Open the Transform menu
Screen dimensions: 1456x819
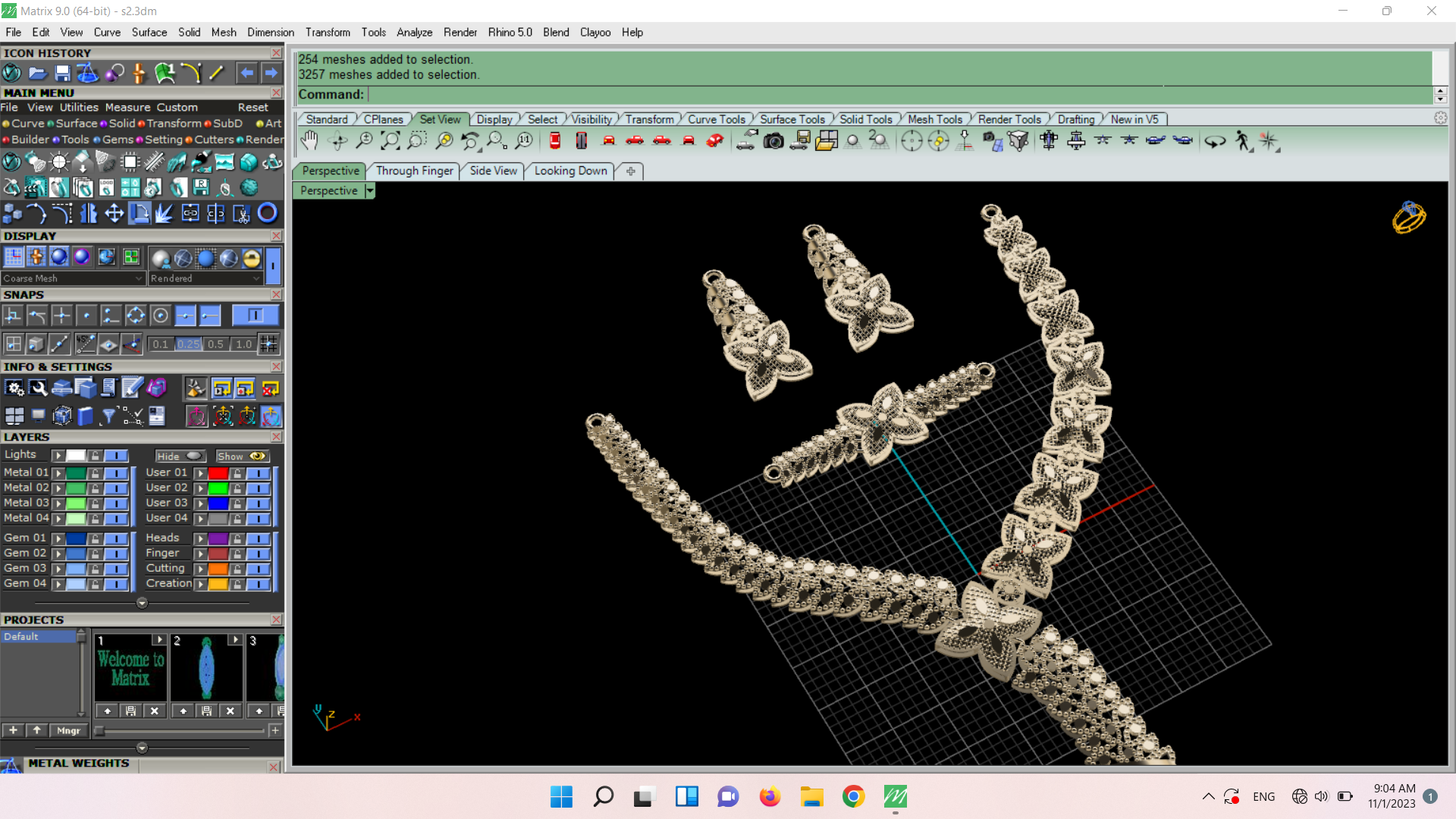pos(328,33)
